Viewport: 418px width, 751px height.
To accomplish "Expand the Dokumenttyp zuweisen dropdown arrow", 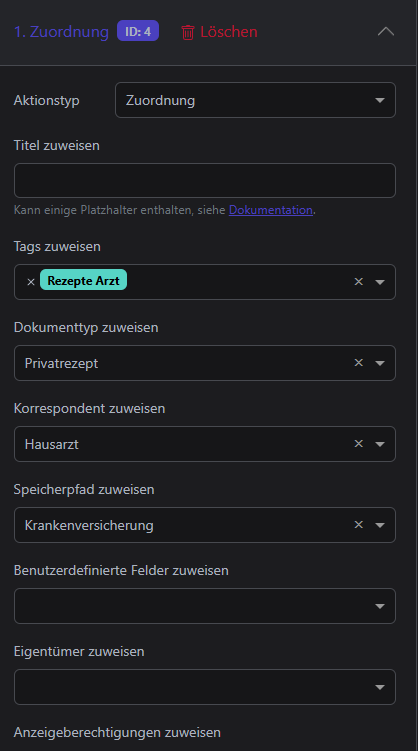I will coord(380,363).
